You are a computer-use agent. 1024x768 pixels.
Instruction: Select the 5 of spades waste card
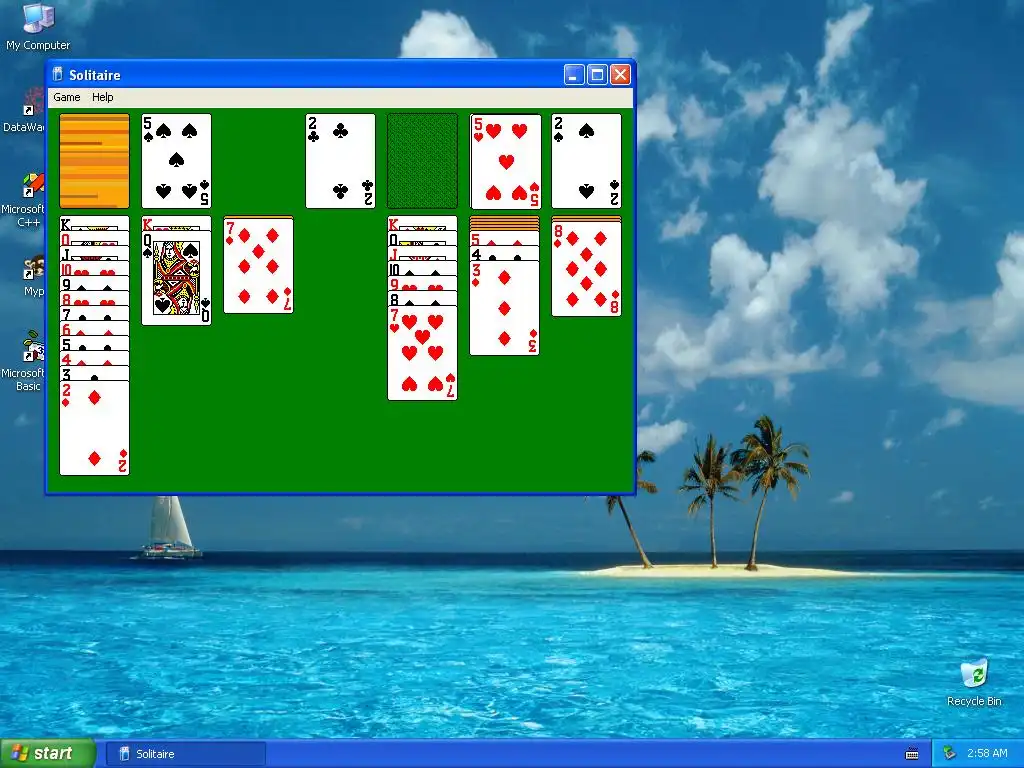(176, 161)
